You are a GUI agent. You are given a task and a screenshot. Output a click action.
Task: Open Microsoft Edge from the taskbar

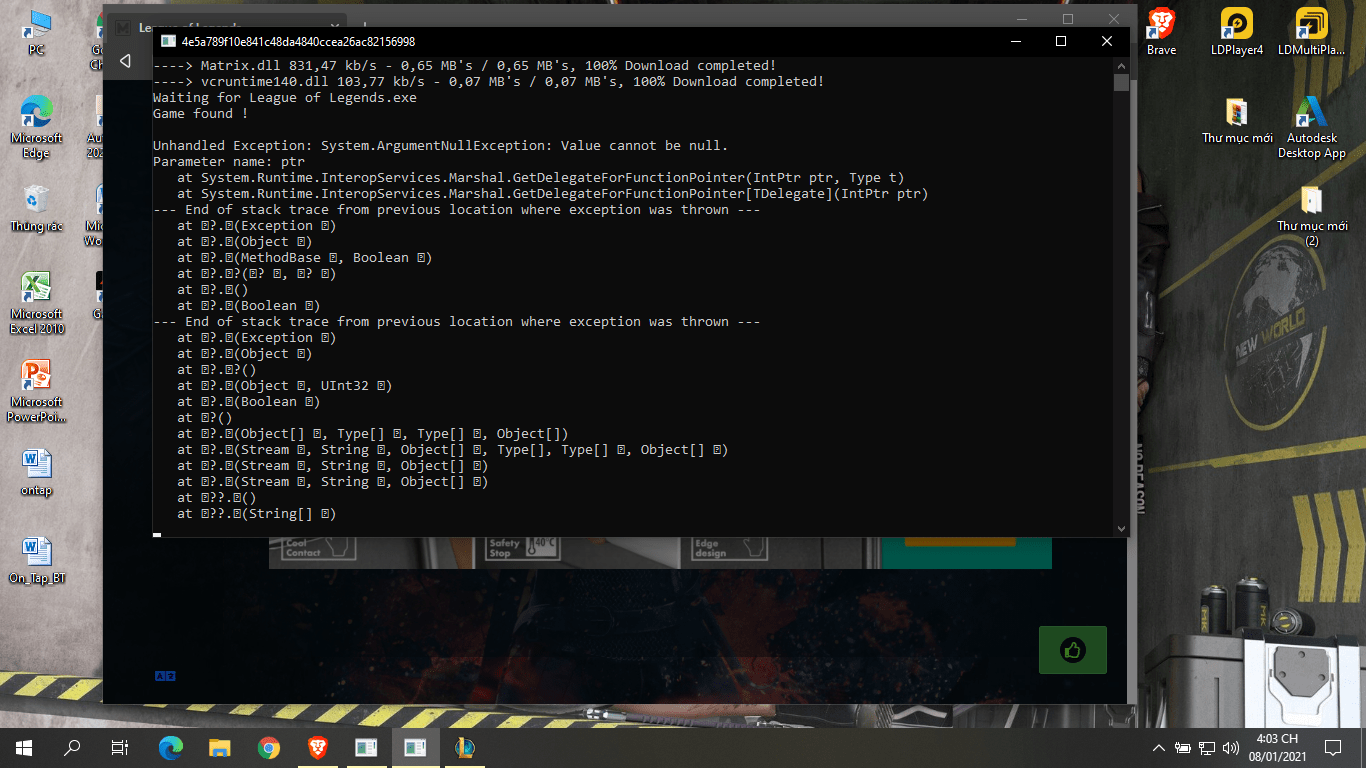click(x=171, y=747)
